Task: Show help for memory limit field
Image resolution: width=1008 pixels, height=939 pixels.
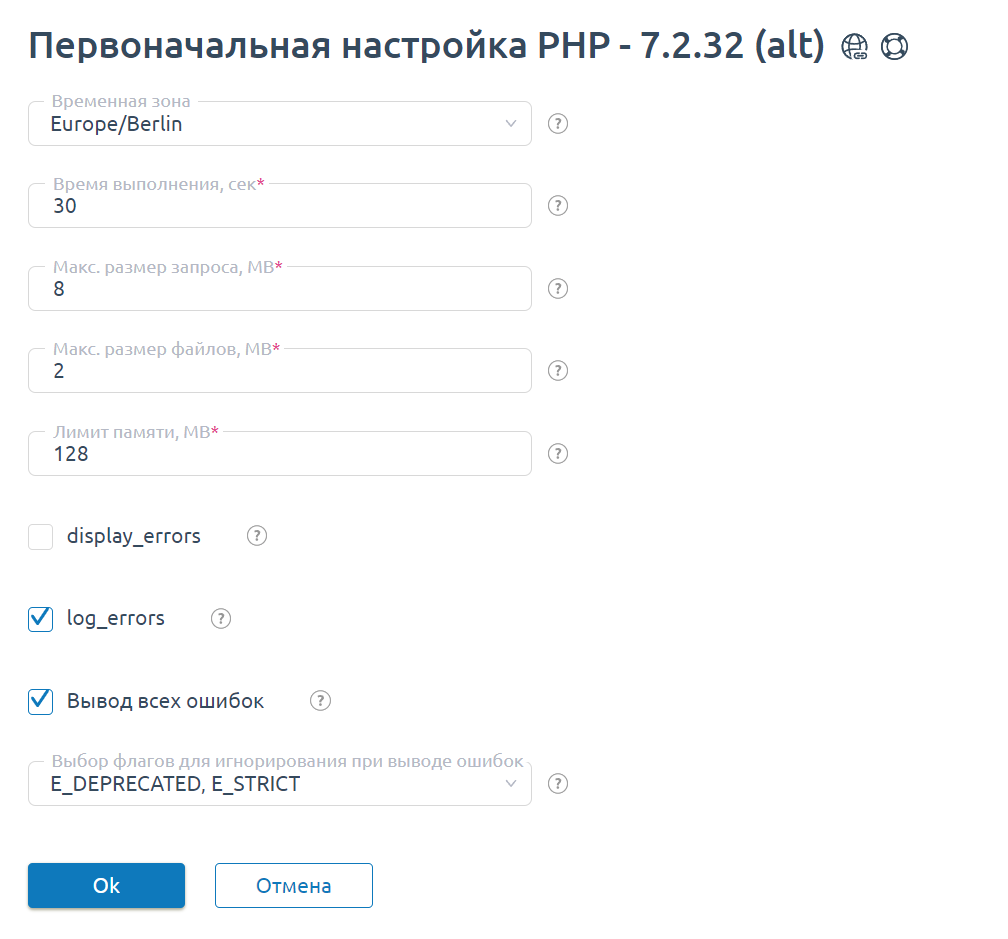Action: [x=559, y=453]
